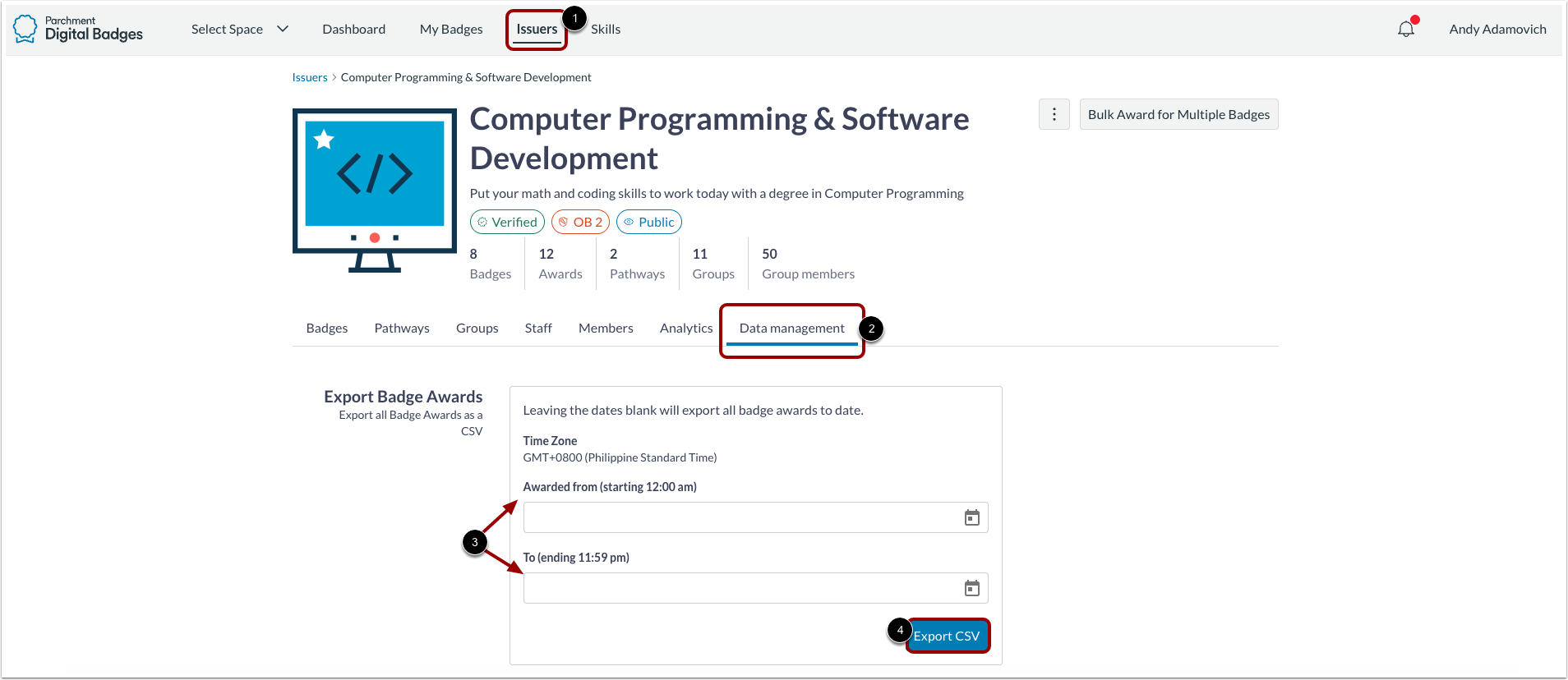
Task: Click the Export CSV button
Action: (x=947, y=636)
